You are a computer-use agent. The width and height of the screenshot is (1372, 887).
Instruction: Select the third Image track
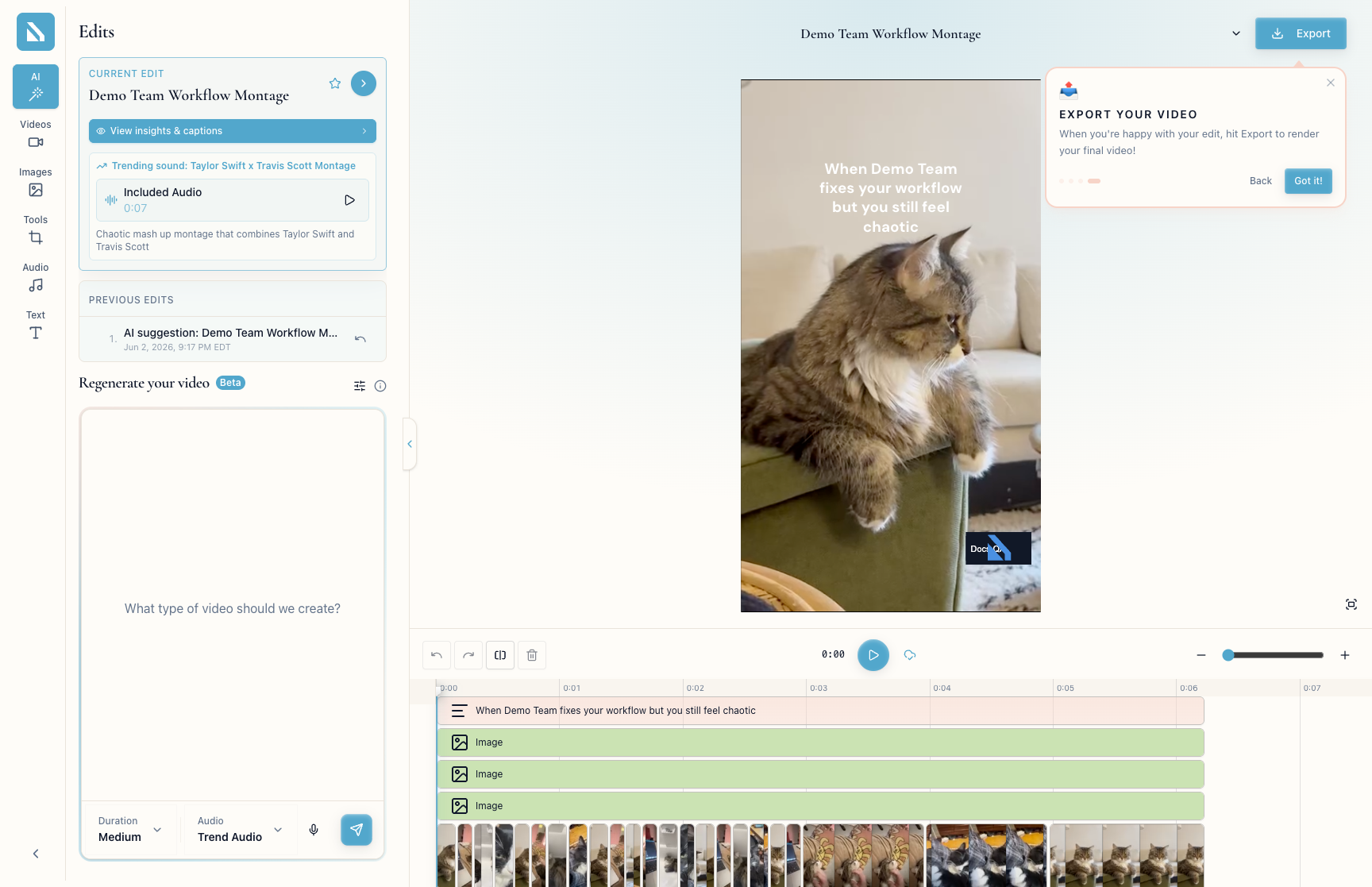point(821,806)
